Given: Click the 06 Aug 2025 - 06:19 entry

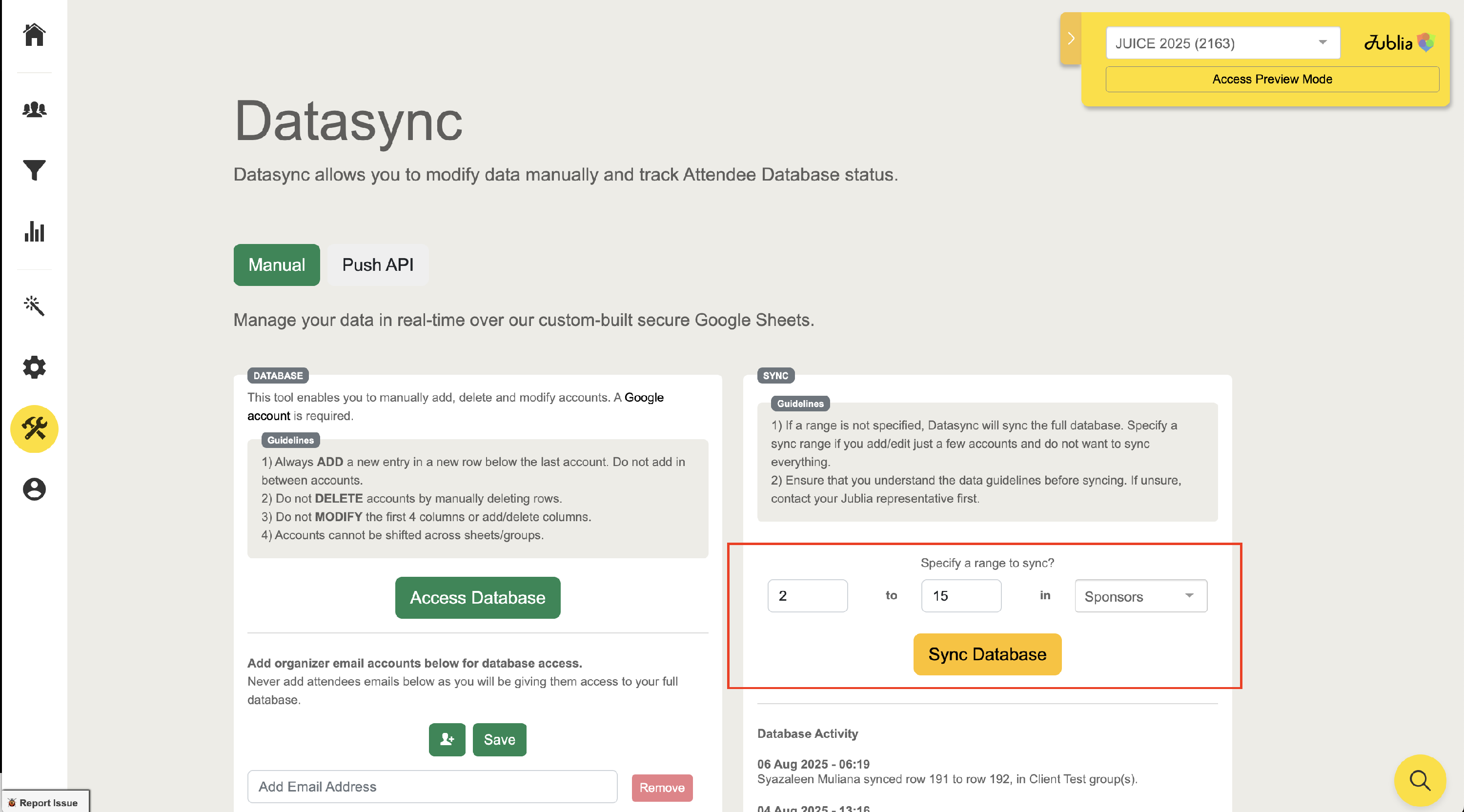Looking at the screenshot, I should 813,764.
